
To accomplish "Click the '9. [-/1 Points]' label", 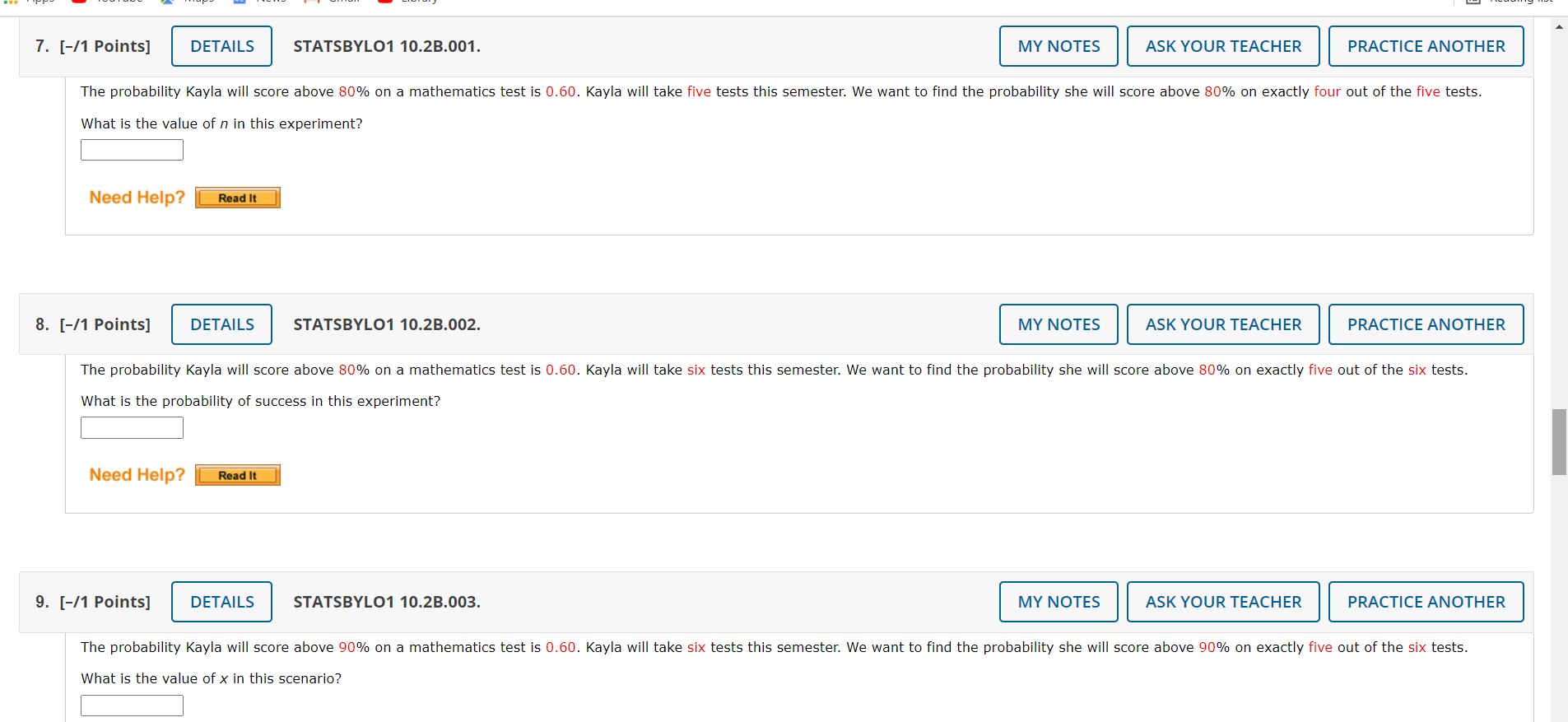I will [93, 602].
